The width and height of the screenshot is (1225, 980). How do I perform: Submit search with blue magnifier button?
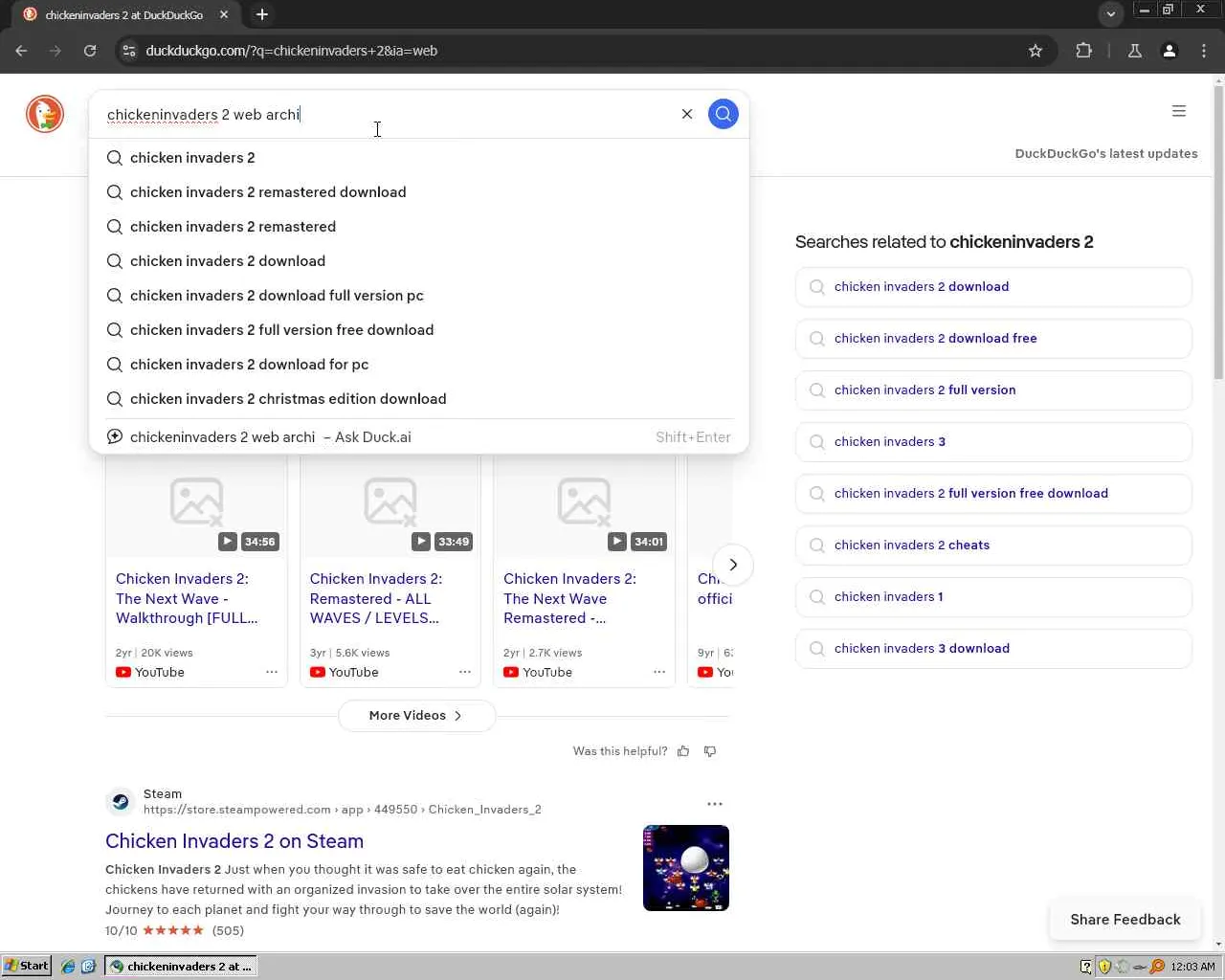point(724,114)
